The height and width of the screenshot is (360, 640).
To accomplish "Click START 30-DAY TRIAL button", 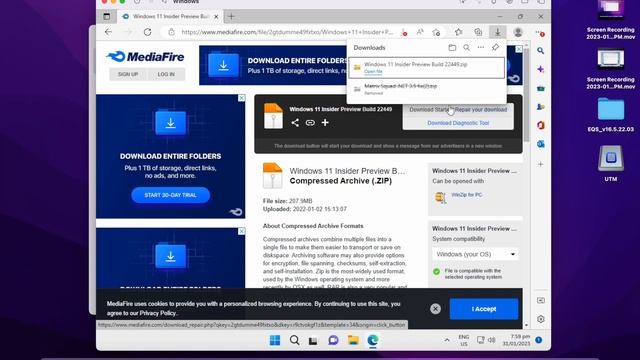I will click(171, 195).
